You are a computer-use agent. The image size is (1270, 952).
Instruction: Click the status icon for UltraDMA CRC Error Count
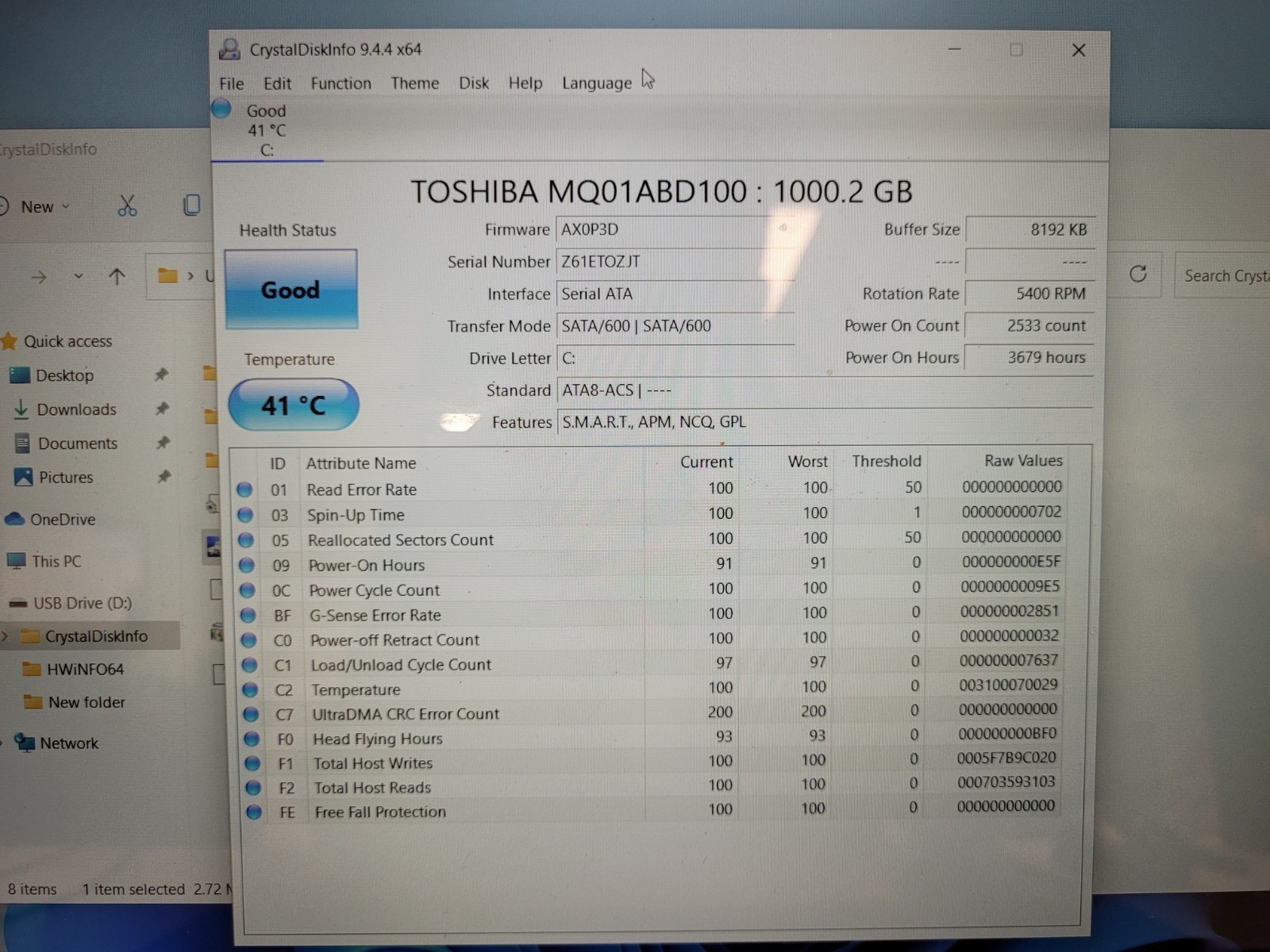[x=251, y=714]
